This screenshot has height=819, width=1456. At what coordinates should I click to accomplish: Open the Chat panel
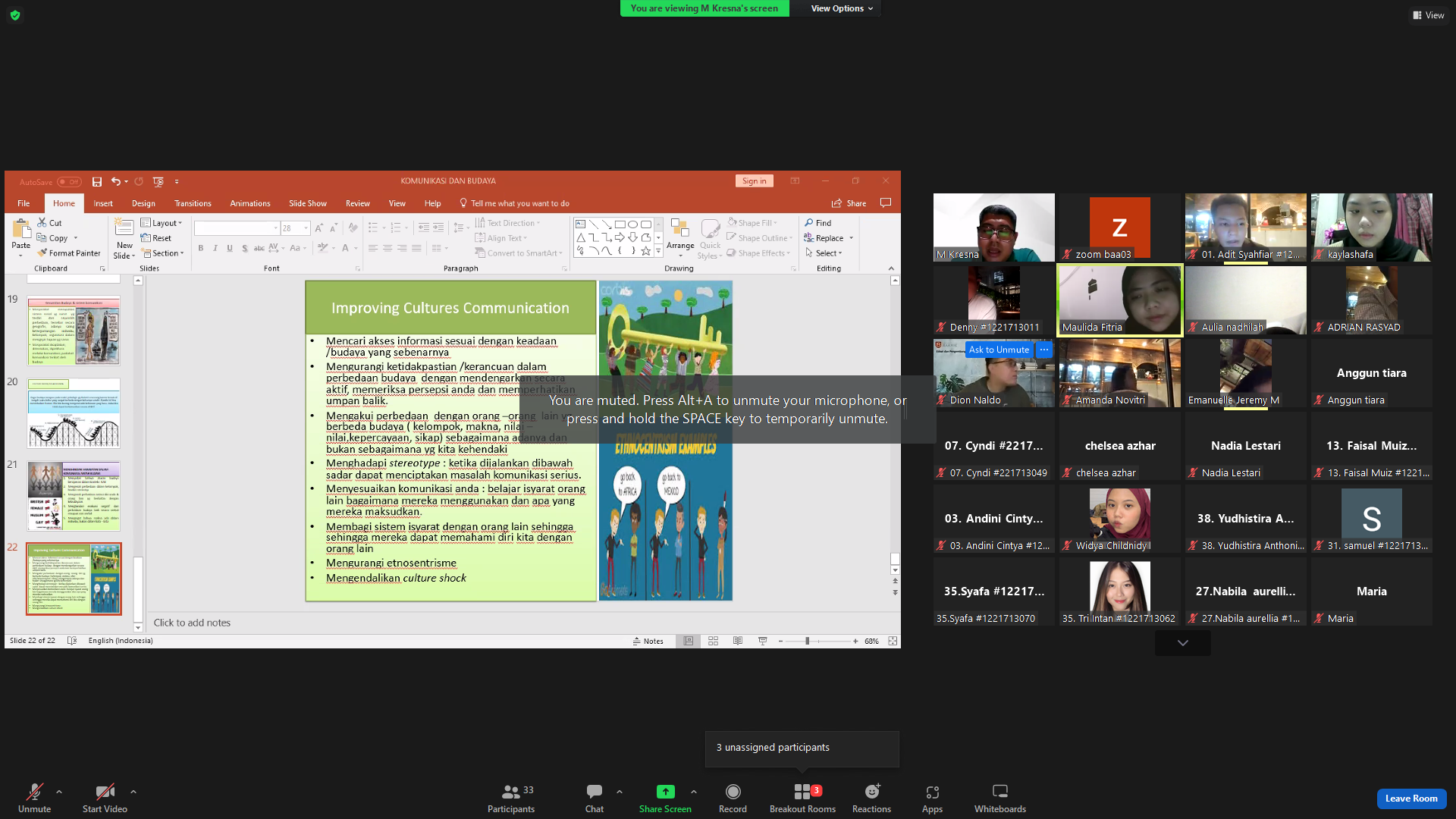tap(595, 798)
